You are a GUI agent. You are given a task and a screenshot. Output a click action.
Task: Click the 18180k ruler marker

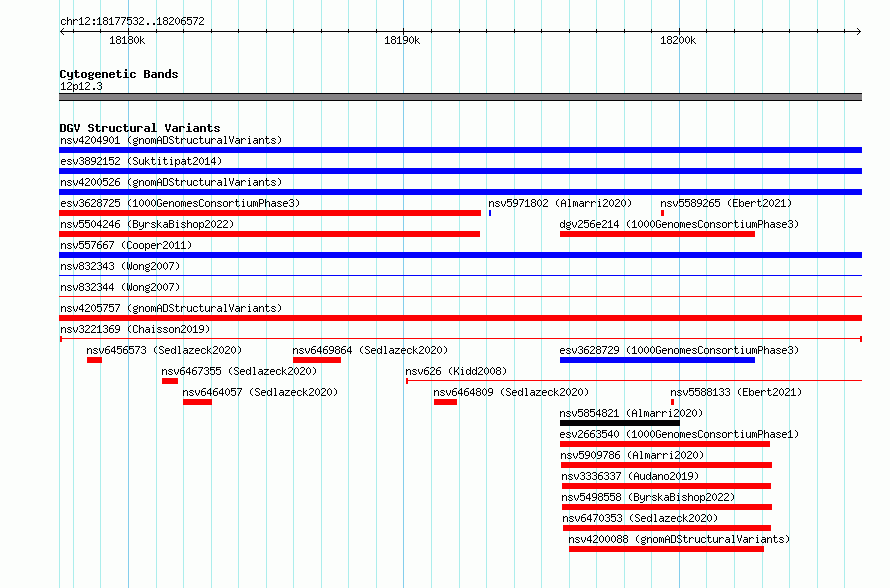pyautogui.click(x=127, y=40)
